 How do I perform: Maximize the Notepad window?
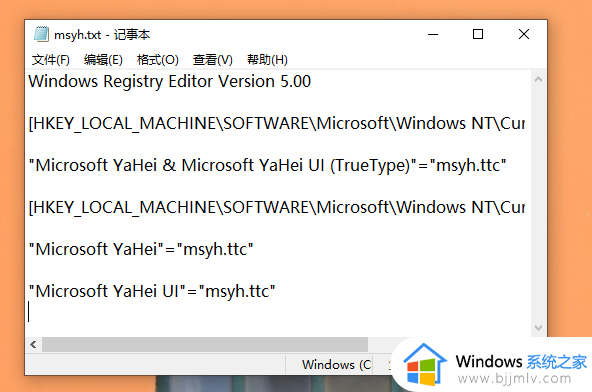click(x=478, y=34)
